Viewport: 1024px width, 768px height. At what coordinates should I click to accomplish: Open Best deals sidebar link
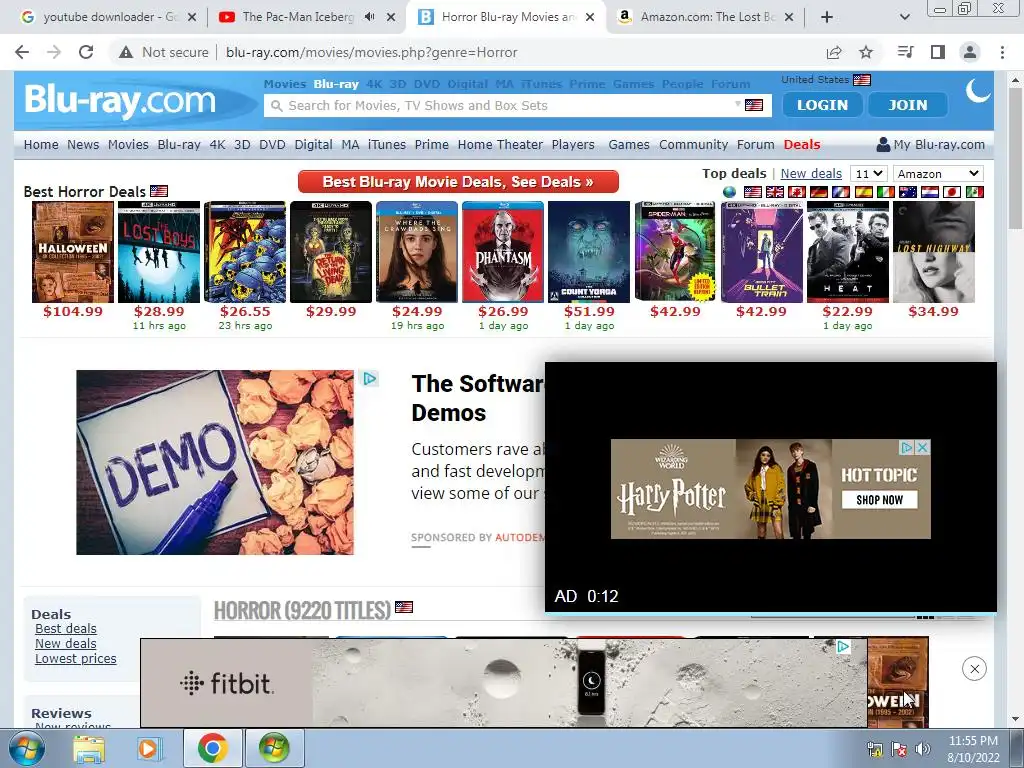click(x=65, y=628)
